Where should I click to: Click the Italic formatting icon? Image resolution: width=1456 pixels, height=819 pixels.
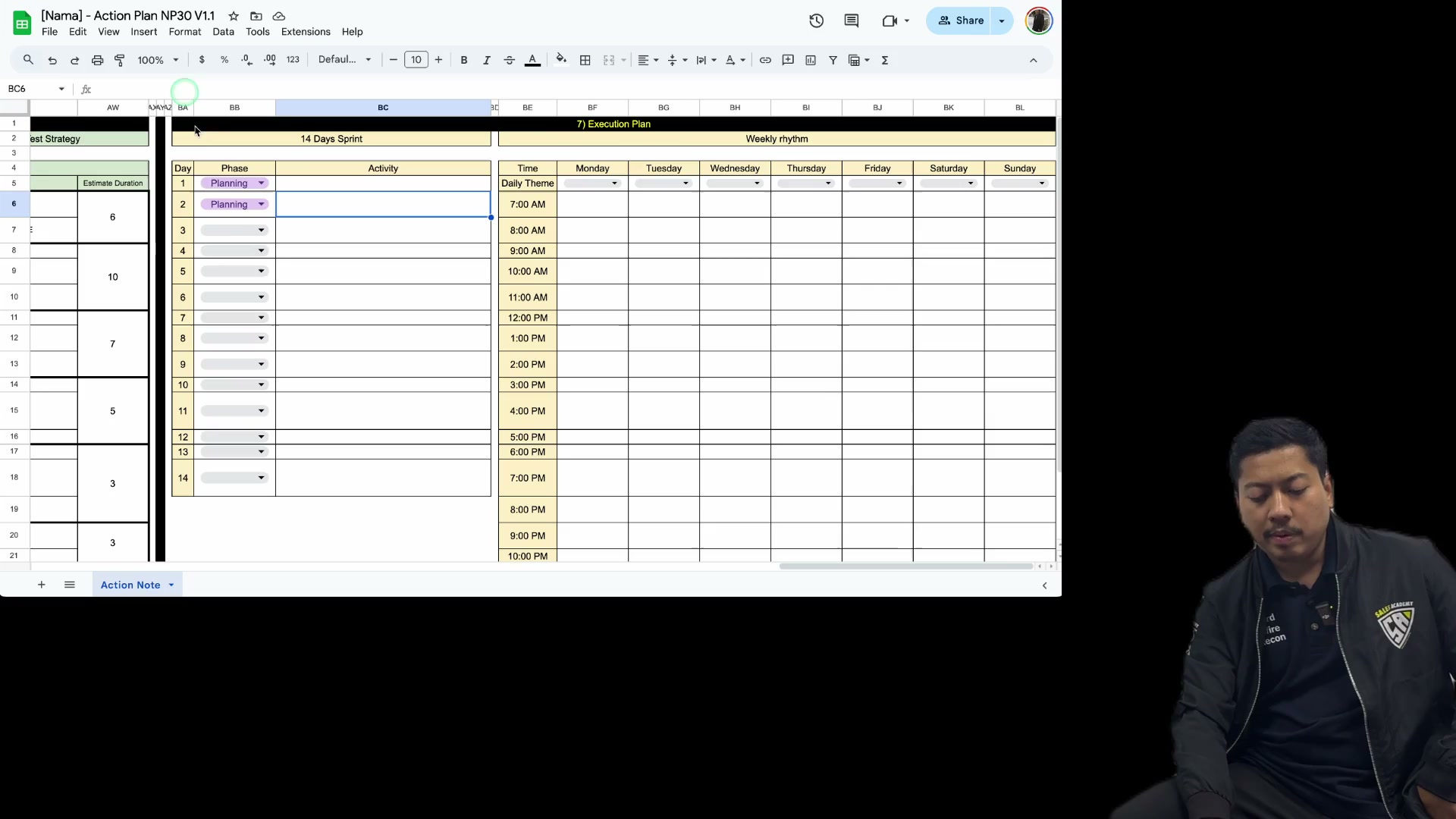tap(487, 60)
